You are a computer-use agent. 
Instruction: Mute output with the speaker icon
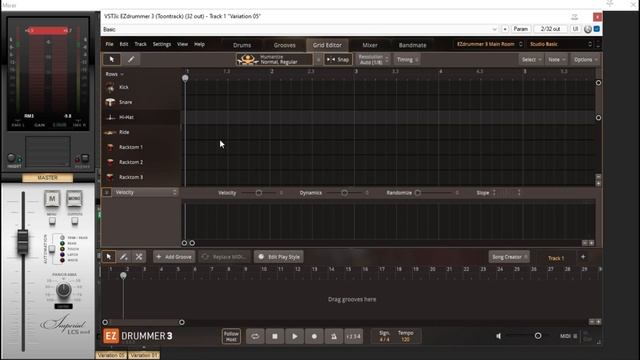[498, 336]
